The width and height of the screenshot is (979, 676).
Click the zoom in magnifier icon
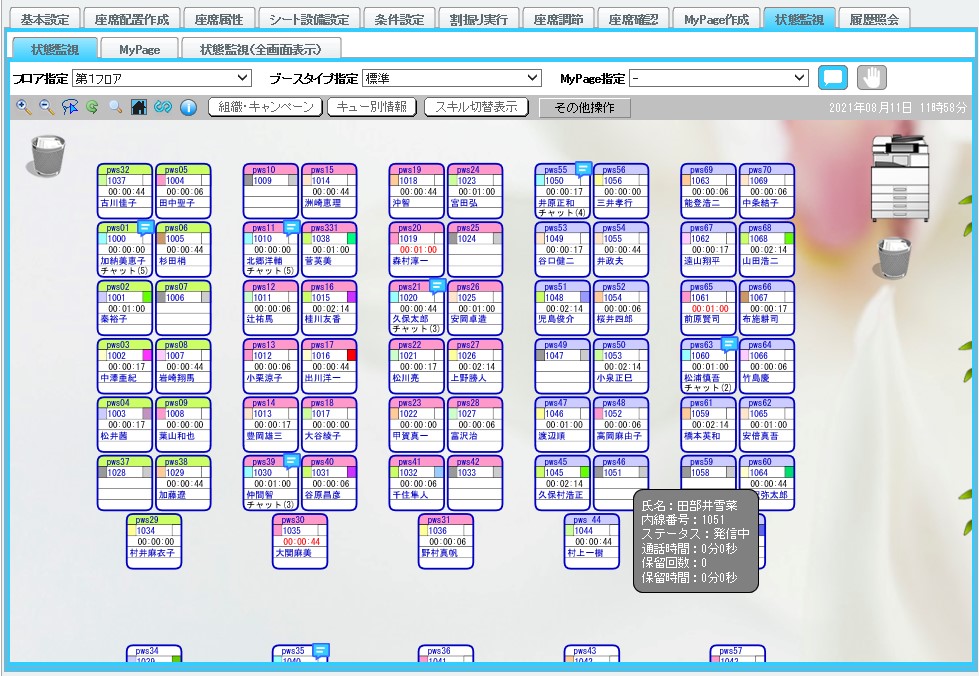pyautogui.click(x=24, y=107)
